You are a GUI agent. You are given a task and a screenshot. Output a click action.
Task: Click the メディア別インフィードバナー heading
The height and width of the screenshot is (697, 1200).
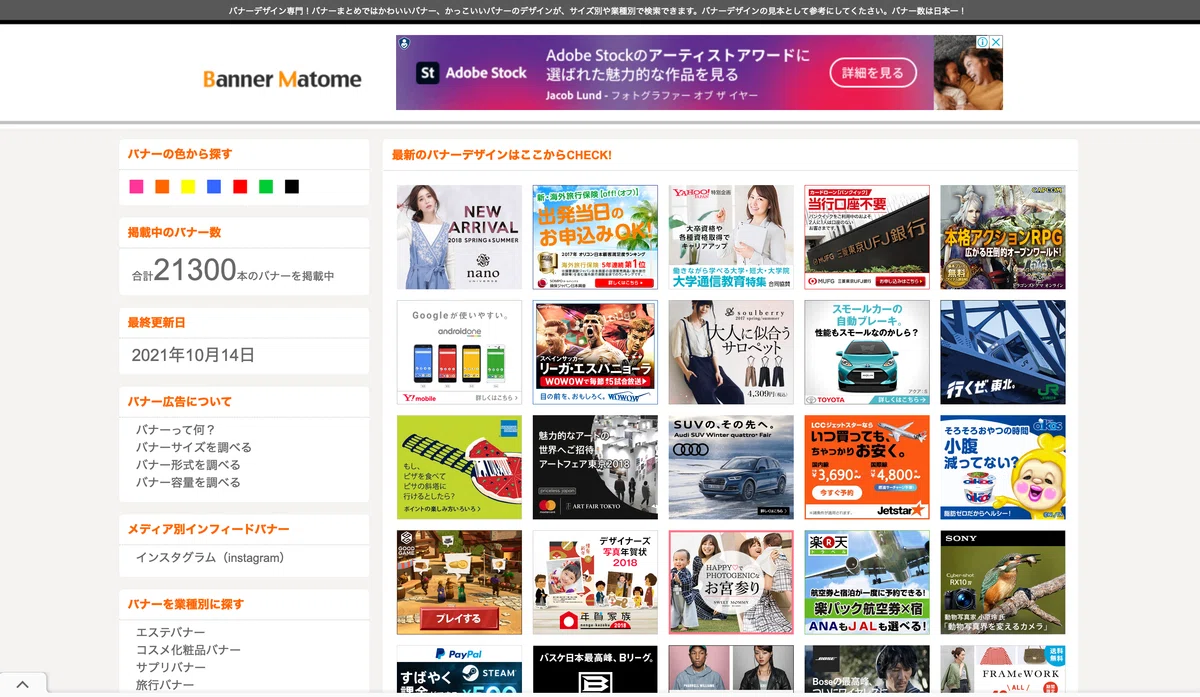(x=209, y=529)
